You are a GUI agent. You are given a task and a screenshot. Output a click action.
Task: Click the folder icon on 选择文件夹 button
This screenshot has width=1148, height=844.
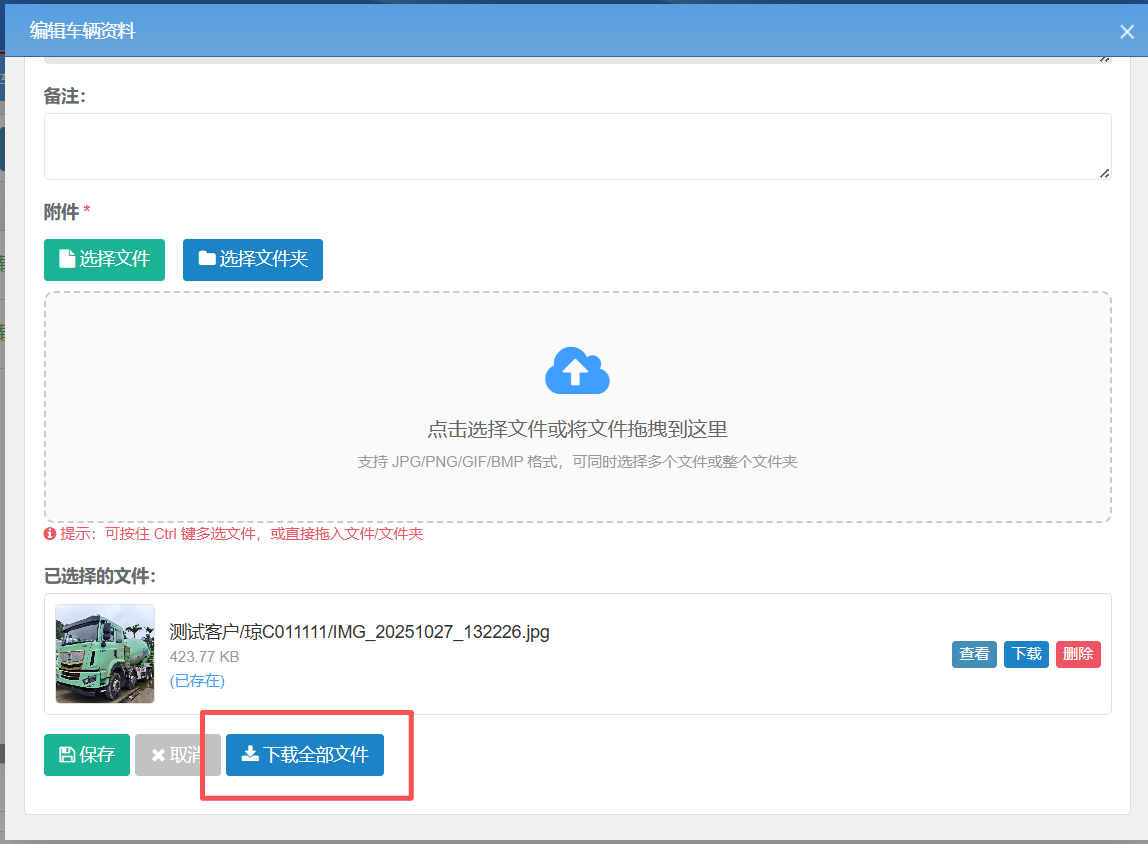[x=207, y=259]
